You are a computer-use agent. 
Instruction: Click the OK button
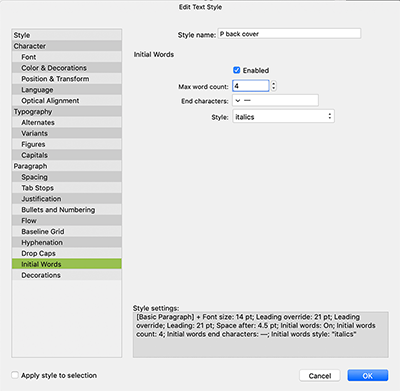(x=368, y=376)
